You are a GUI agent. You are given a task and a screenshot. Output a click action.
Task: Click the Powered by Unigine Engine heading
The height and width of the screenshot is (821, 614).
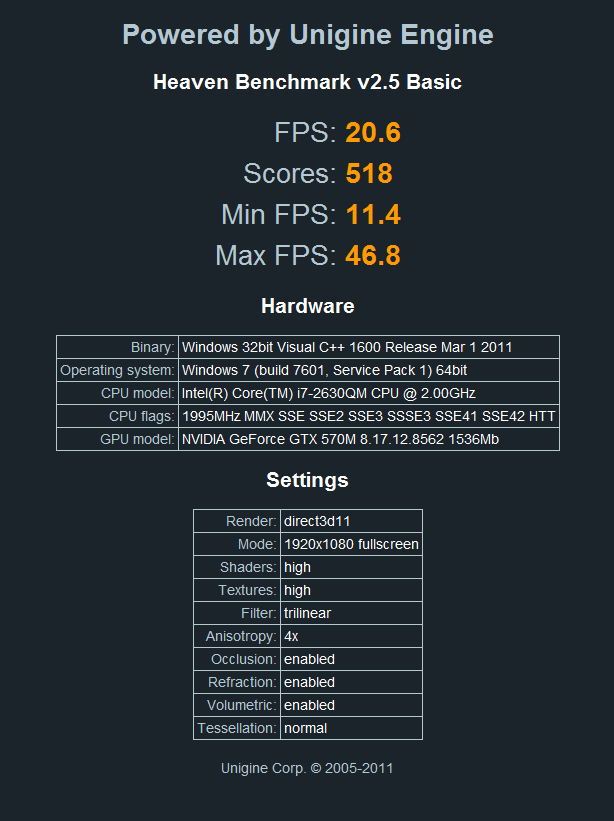coord(307,35)
